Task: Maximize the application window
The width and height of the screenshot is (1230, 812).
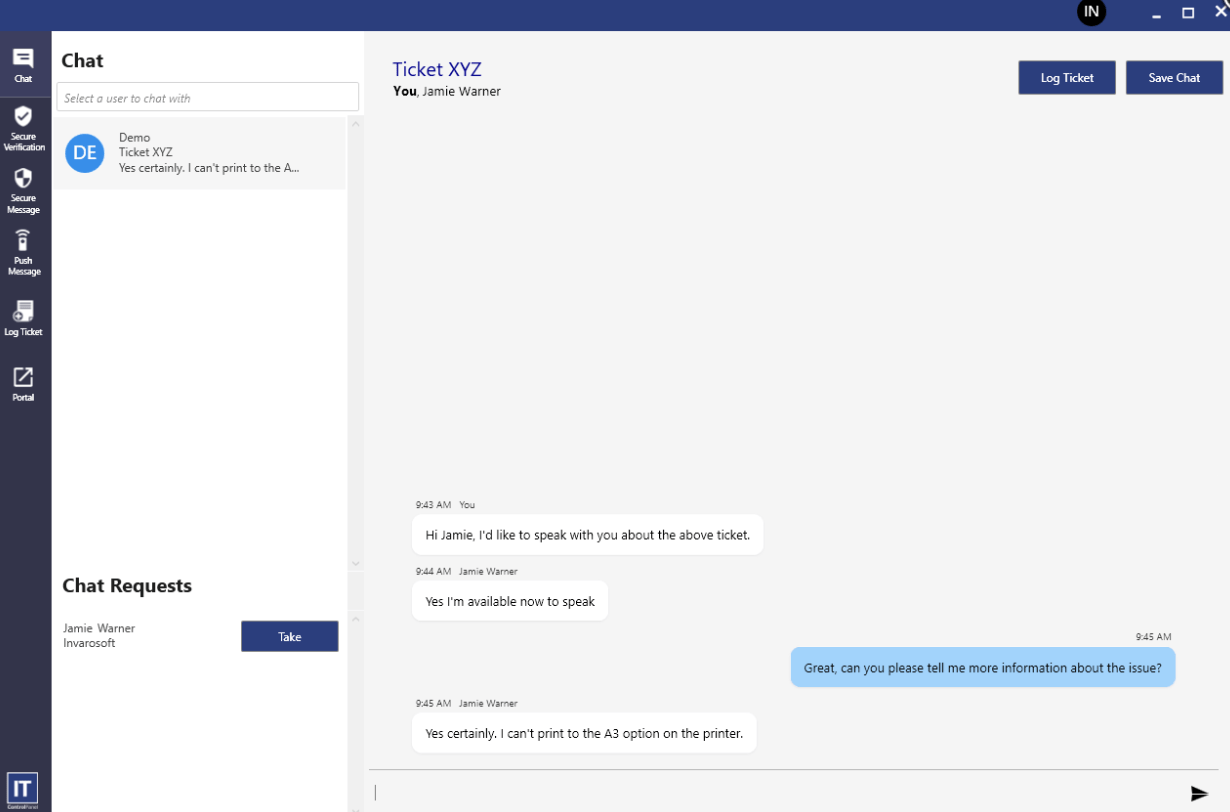Action: (1188, 12)
